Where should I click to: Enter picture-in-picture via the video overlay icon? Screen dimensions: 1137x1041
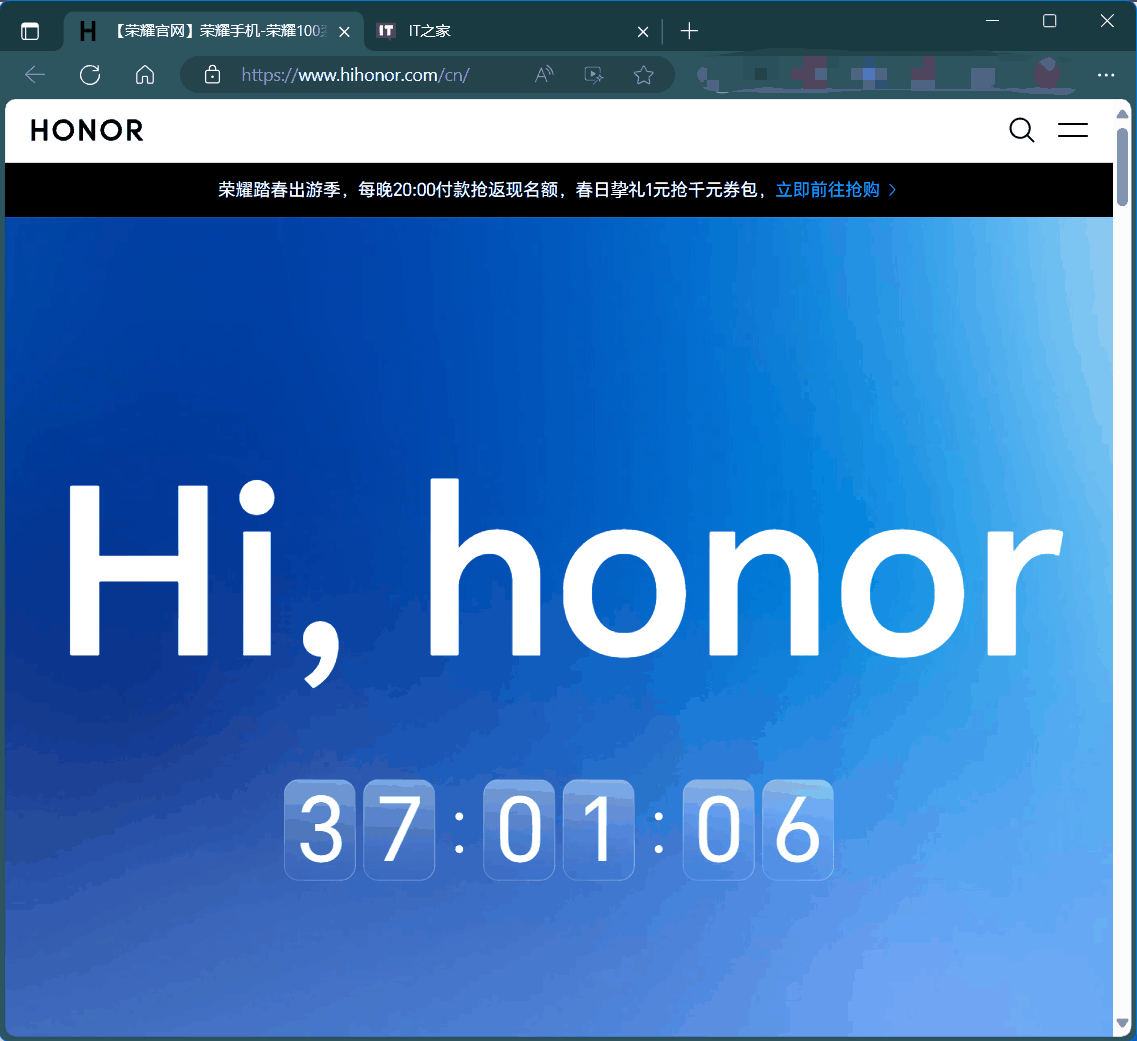click(593, 74)
